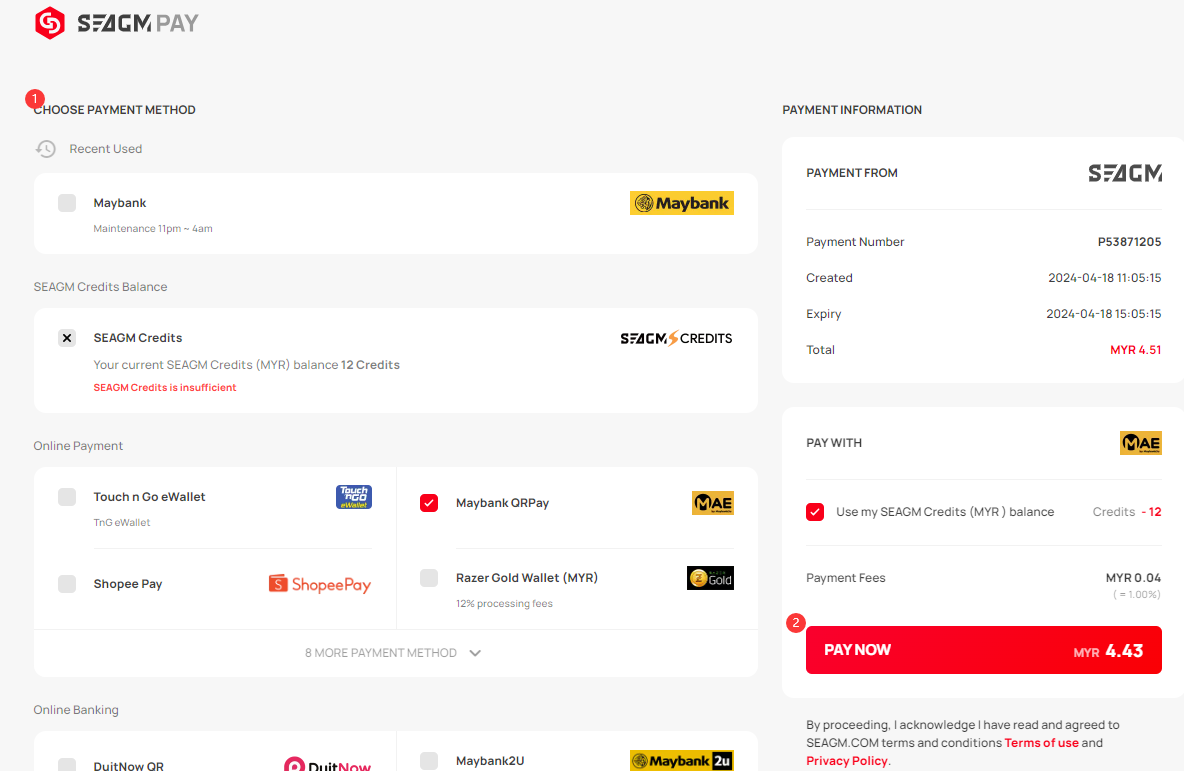This screenshot has width=1184, height=771.
Task: Click the Credits -12 deduction text
Action: [x=1127, y=512]
